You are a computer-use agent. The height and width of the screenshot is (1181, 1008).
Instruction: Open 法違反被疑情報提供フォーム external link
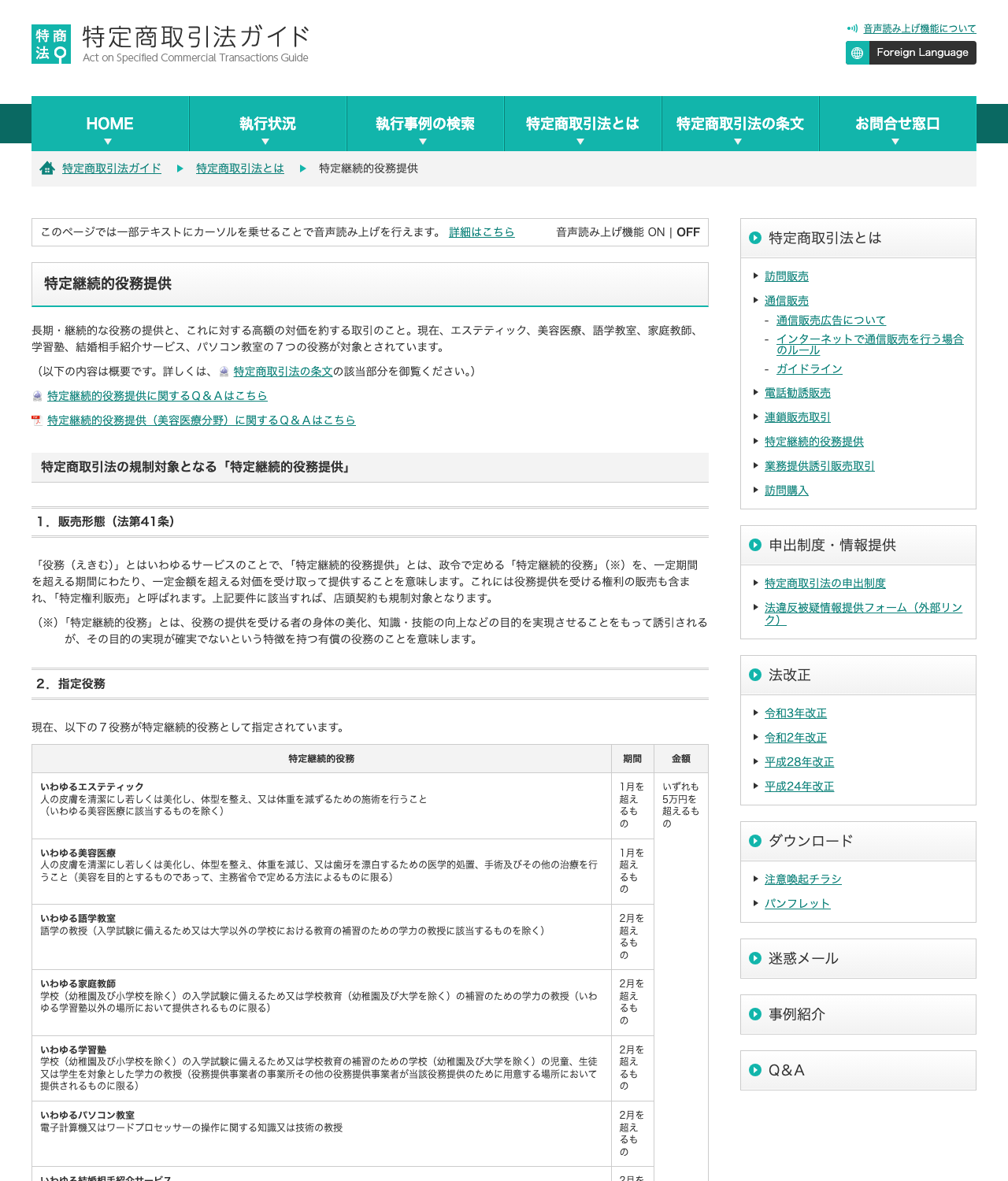tap(863, 613)
